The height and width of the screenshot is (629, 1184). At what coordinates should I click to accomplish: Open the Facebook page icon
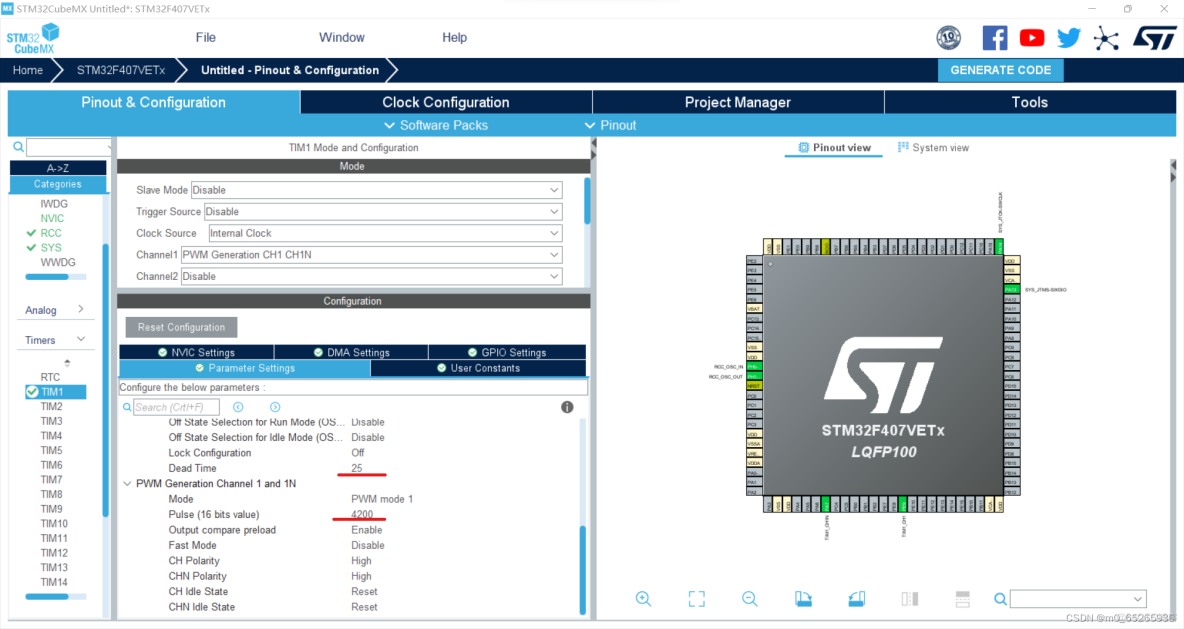[995, 37]
